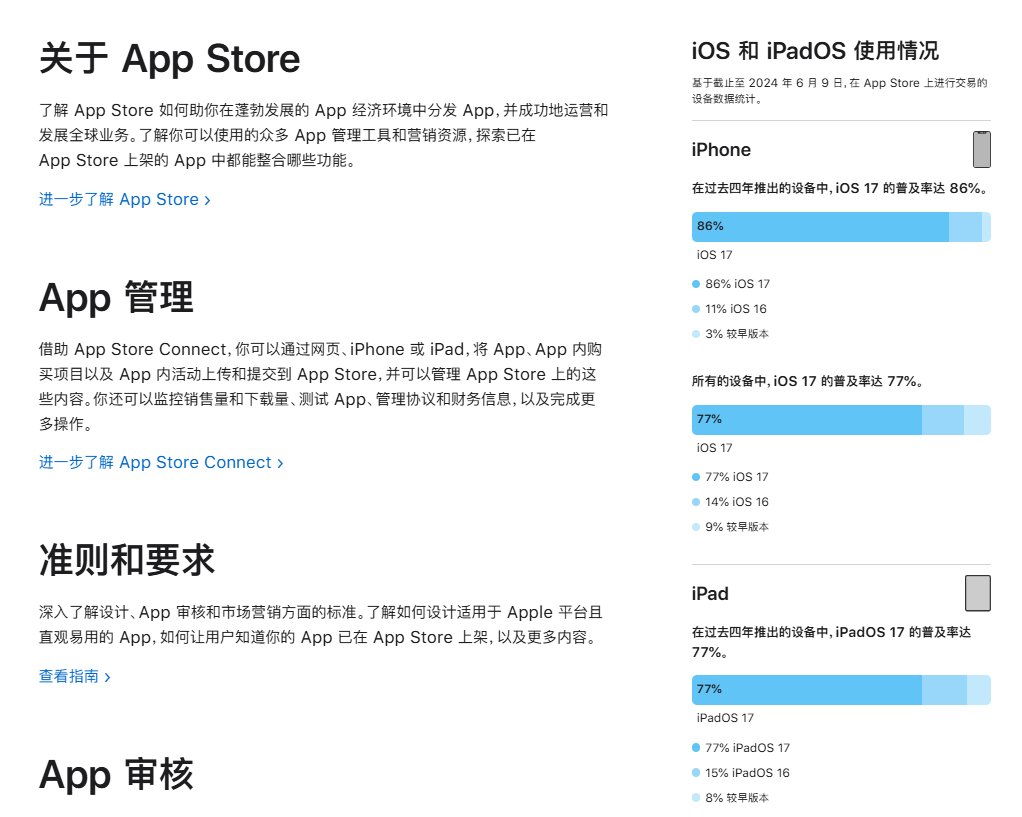The height and width of the screenshot is (817, 1022).
Task: Click the 15% iPadOS 16 legend text
Action: tap(748, 773)
